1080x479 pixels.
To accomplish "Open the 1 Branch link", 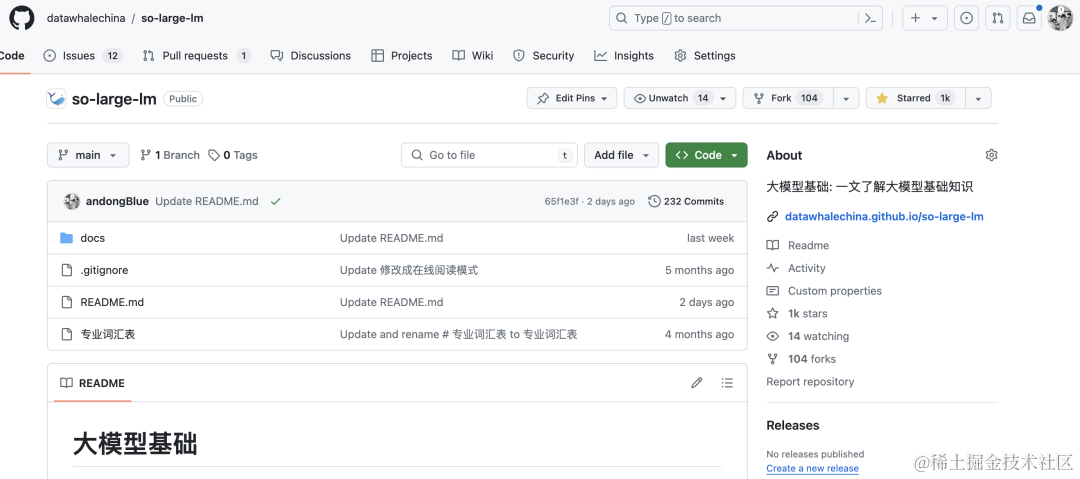I will (x=169, y=155).
